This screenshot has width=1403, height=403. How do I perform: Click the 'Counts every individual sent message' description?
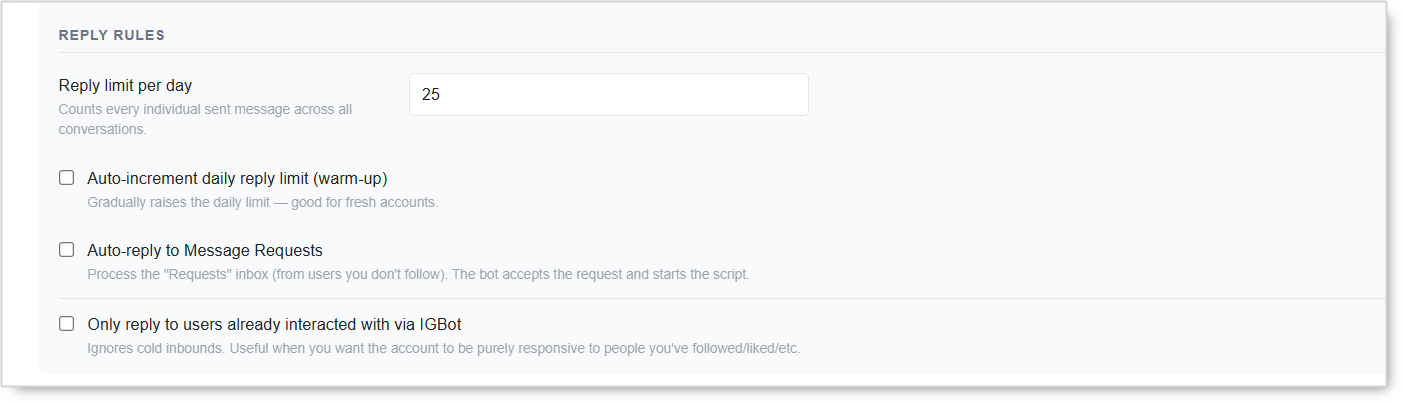click(205, 119)
